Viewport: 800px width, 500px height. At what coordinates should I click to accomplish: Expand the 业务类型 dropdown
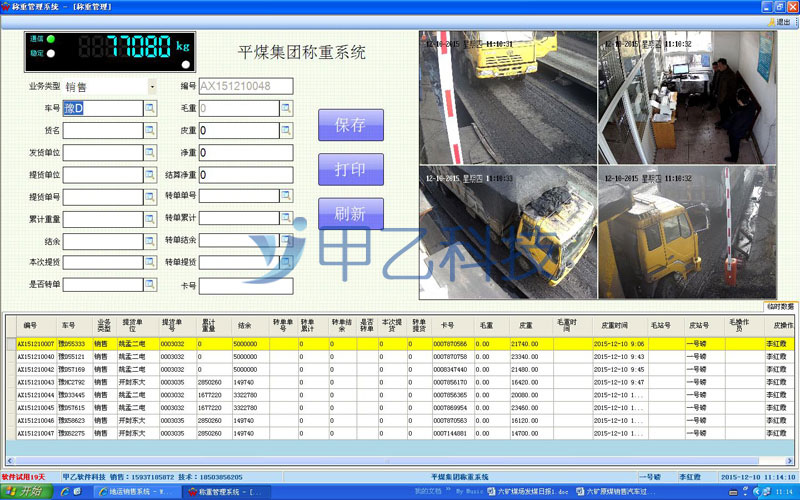[152, 87]
